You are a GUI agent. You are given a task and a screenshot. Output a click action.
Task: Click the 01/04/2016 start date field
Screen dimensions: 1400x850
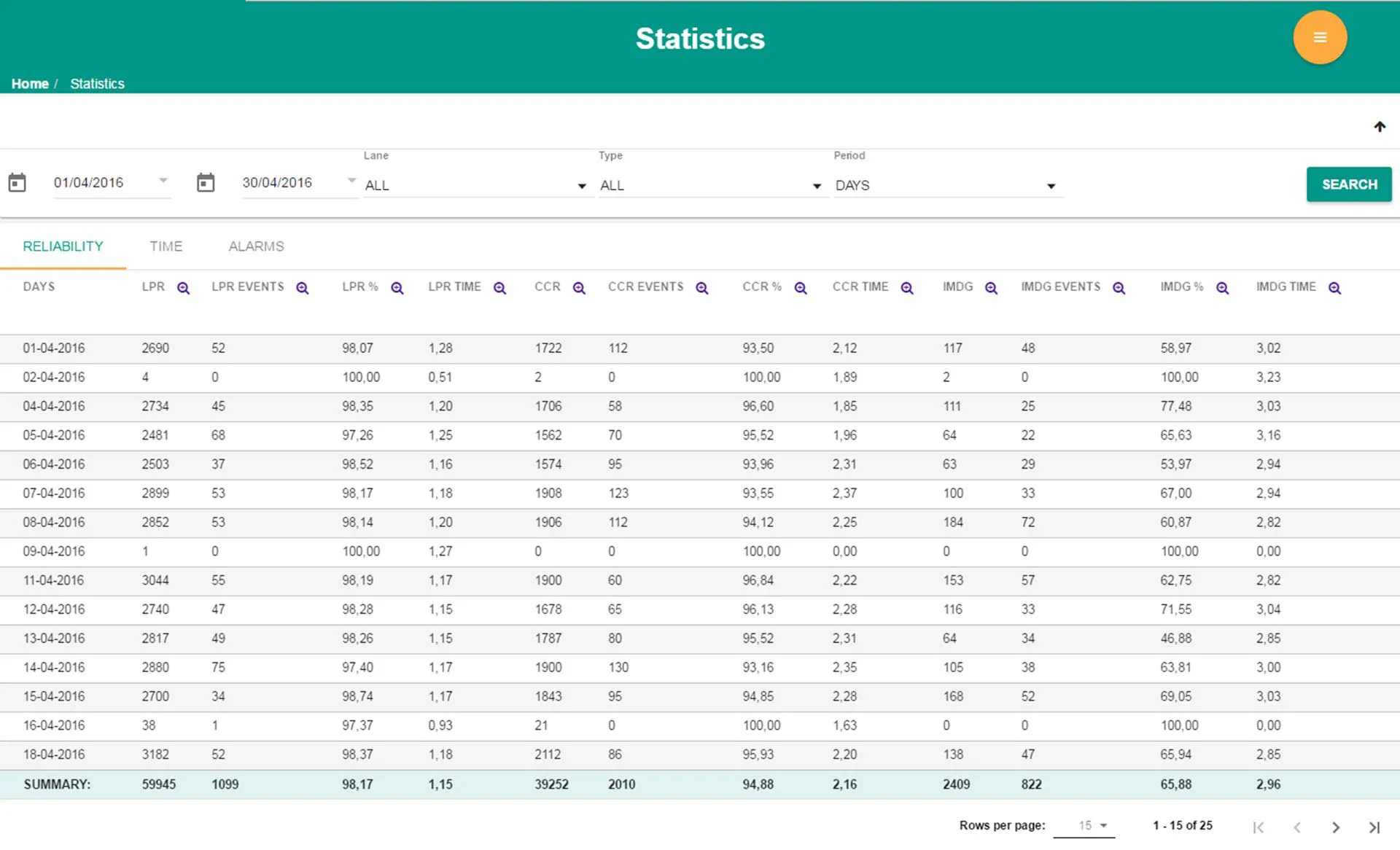pos(89,182)
